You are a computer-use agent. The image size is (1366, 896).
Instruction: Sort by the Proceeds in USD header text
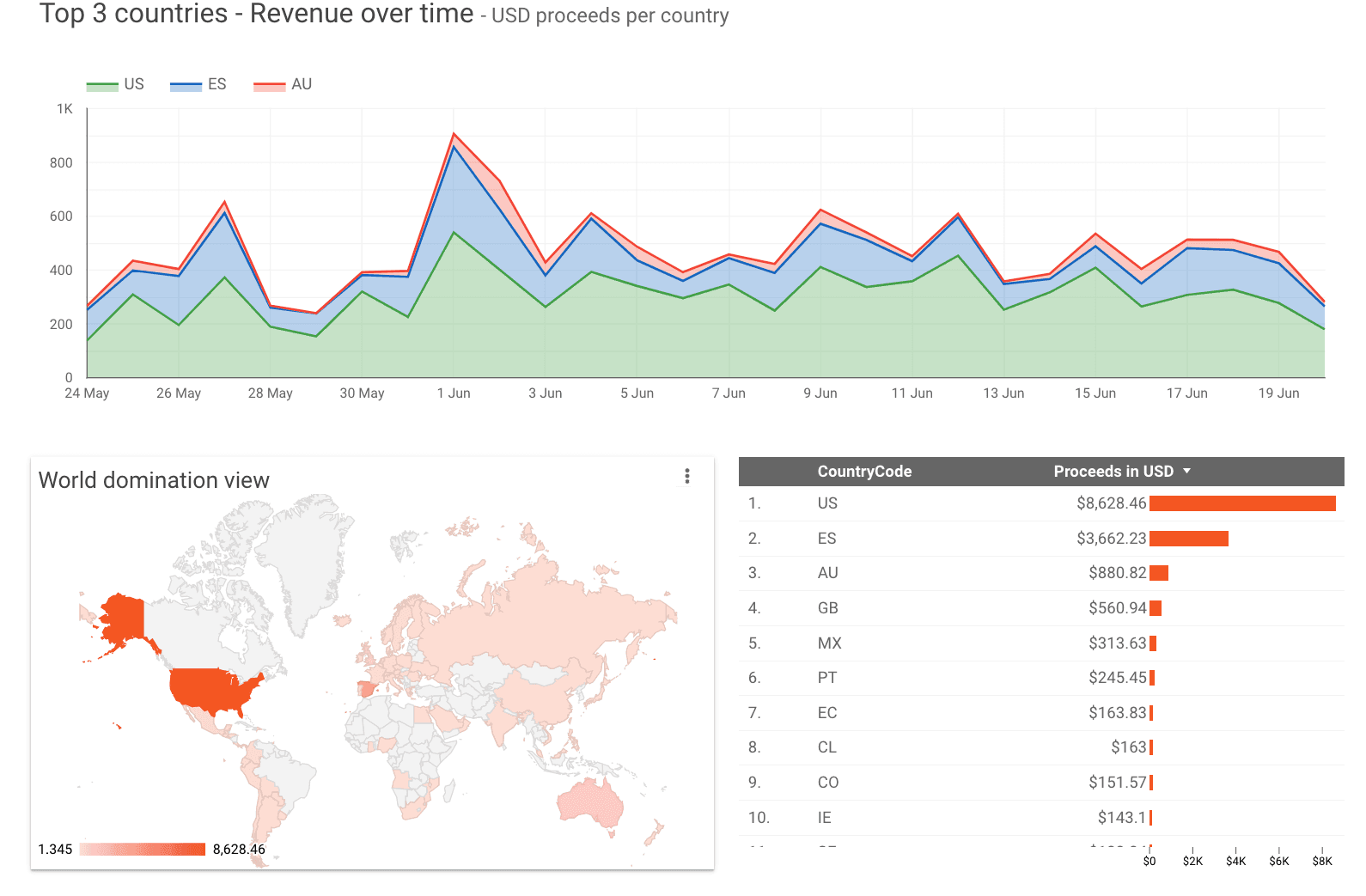coord(1113,472)
